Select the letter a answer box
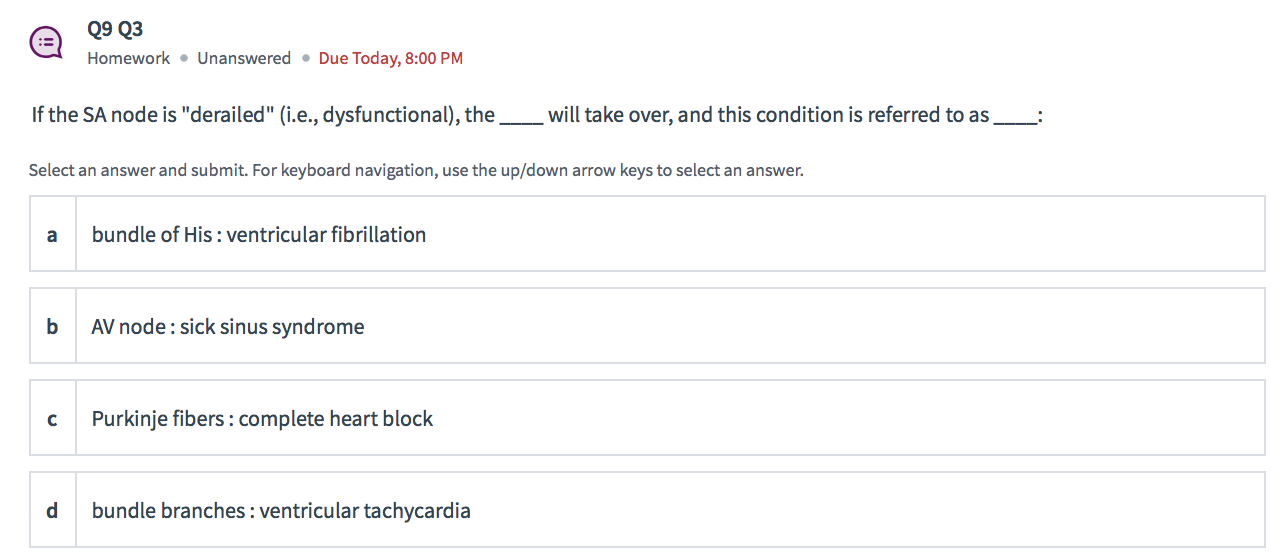Image resolution: width=1284 pixels, height=560 pixels. [52, 235]
